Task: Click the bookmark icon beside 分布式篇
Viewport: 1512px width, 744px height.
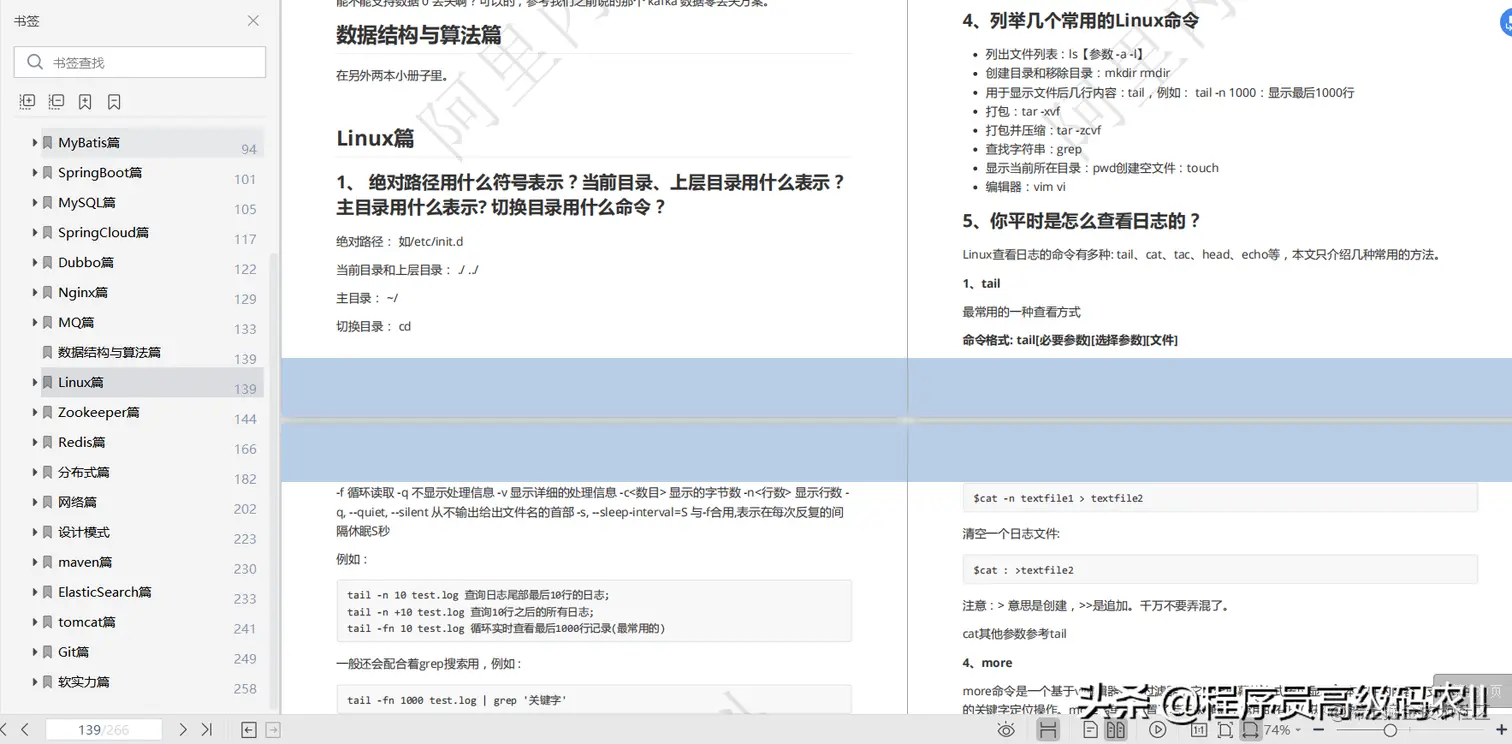Action: point(48,473)
